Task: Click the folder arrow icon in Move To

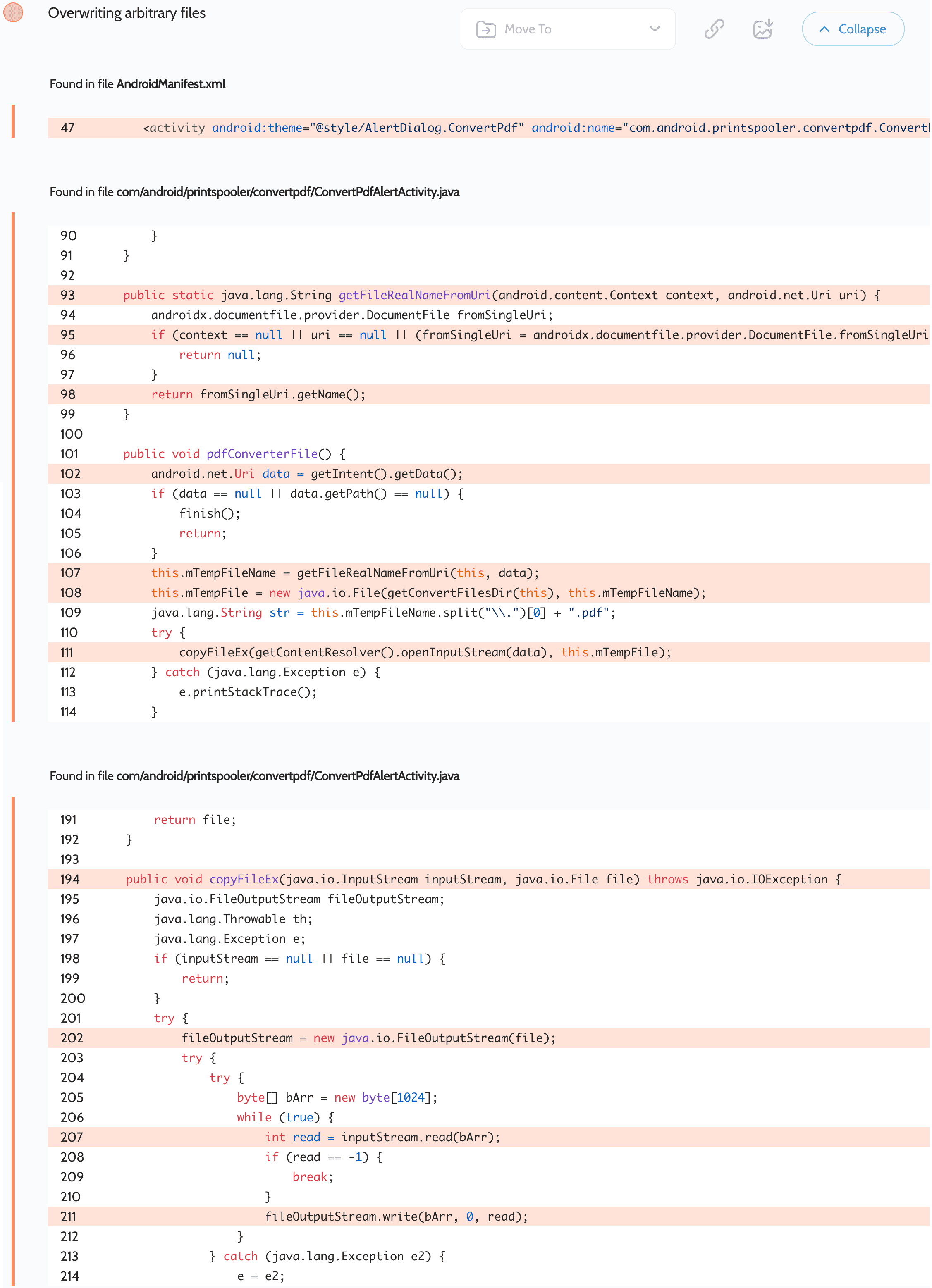Action: point(485,29)
